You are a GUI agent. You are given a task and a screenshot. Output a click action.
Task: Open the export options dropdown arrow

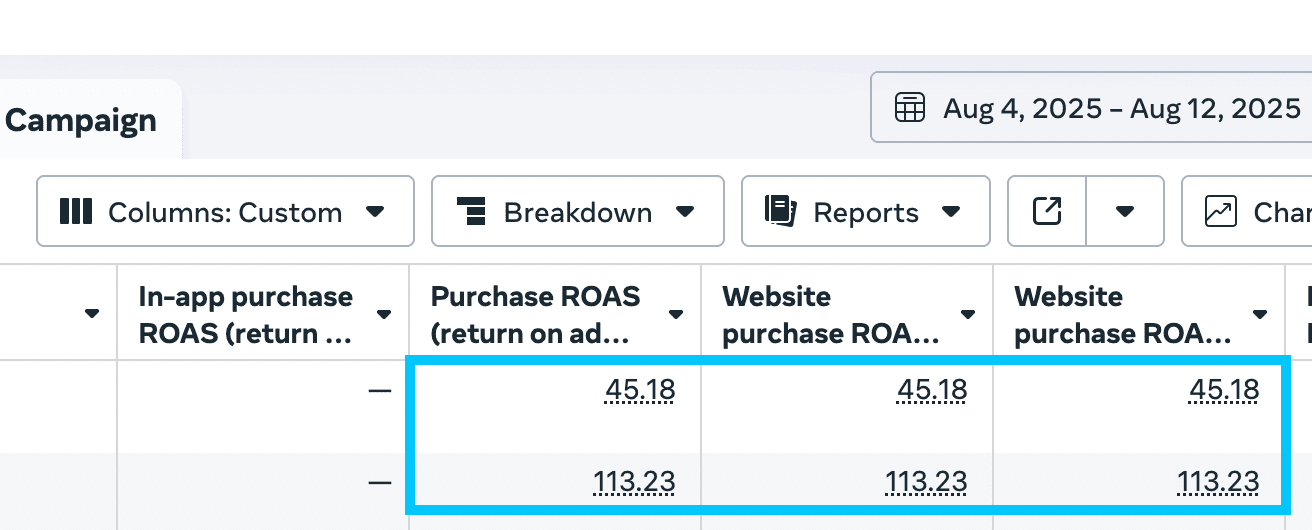pos(1125,212)
